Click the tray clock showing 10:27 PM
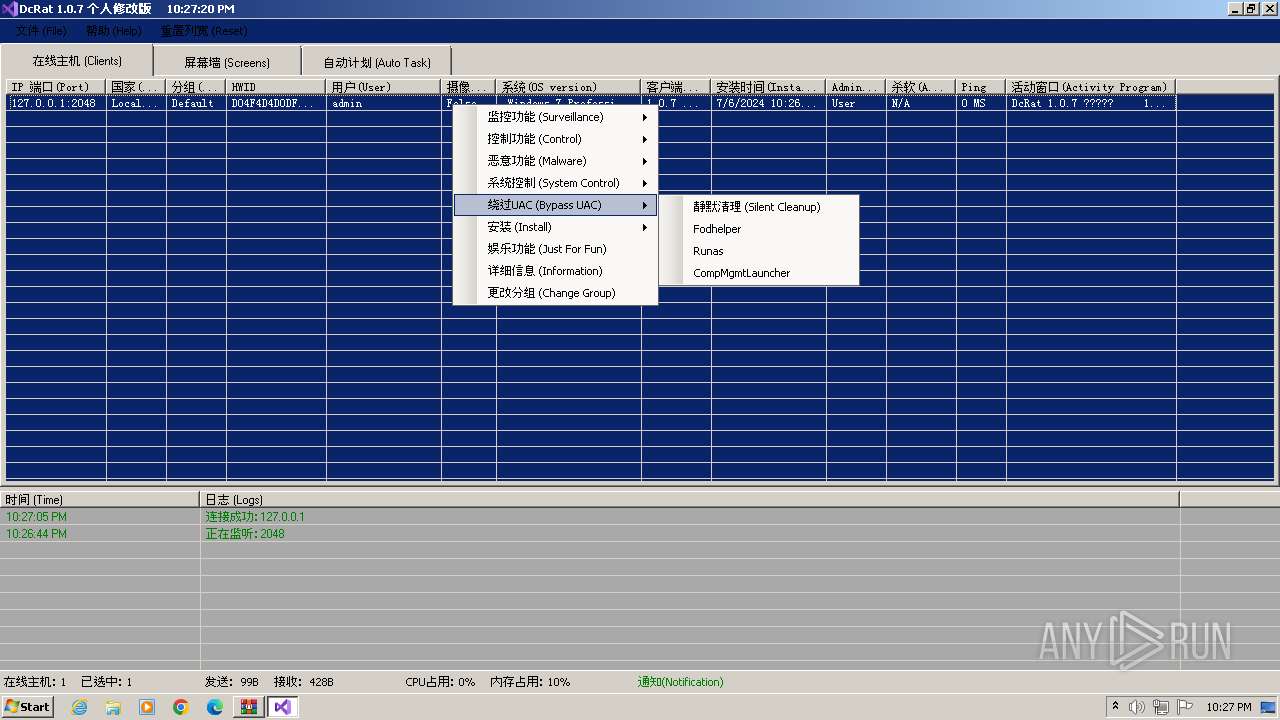The image size is (1280, 720). 1229,707
